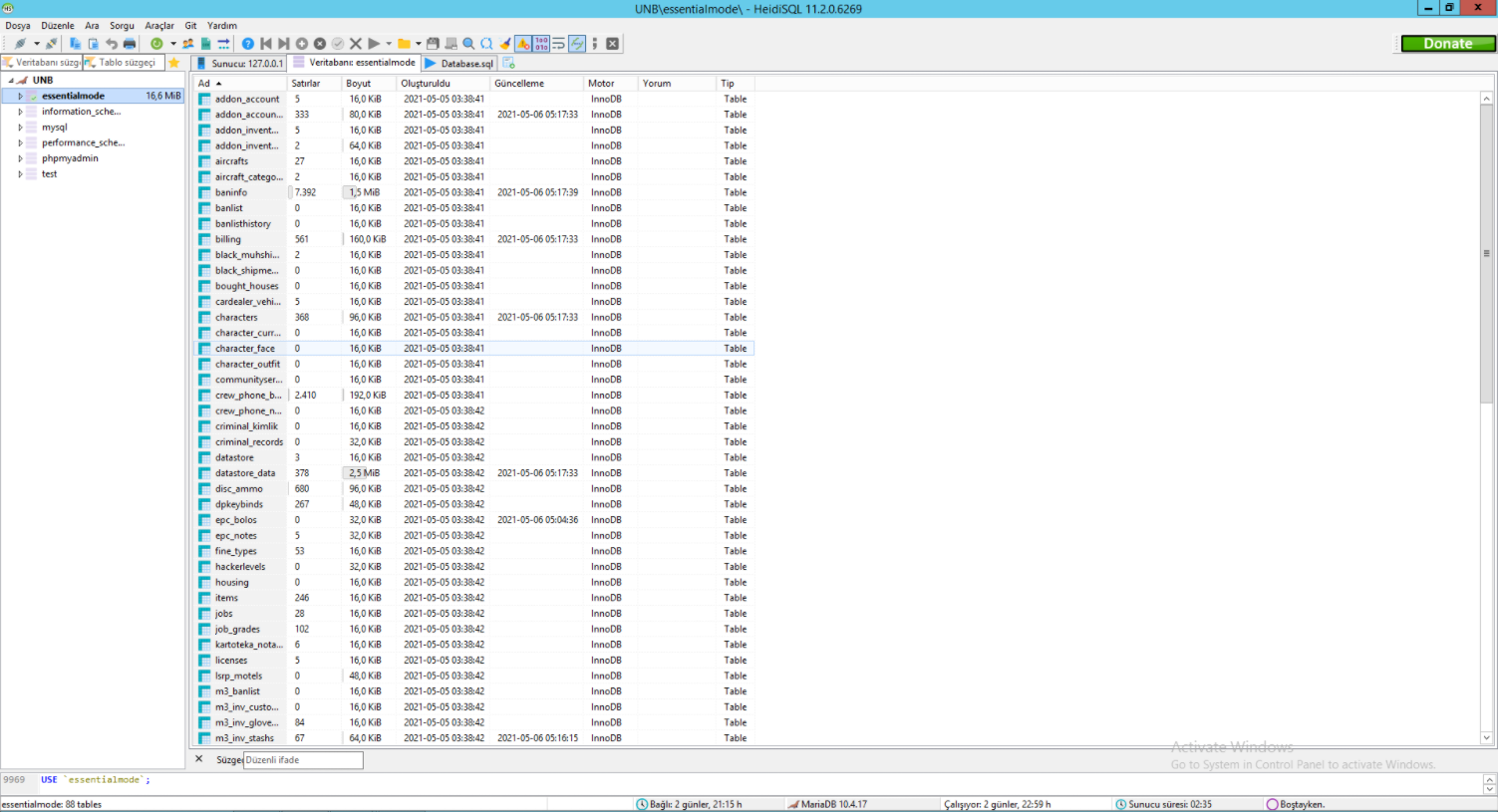Sort tables by Güncelleme column header
Viewport: 1498px width, 812px height.
(x=537, y=84)
